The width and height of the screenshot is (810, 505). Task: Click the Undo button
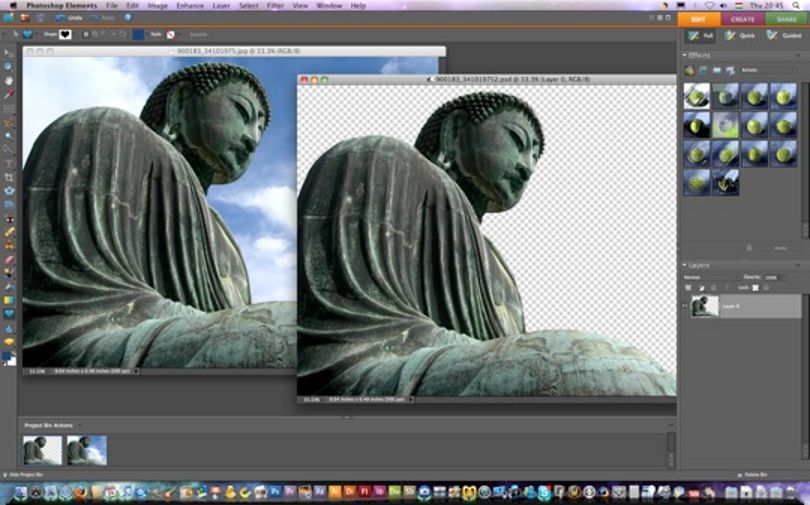69,18
